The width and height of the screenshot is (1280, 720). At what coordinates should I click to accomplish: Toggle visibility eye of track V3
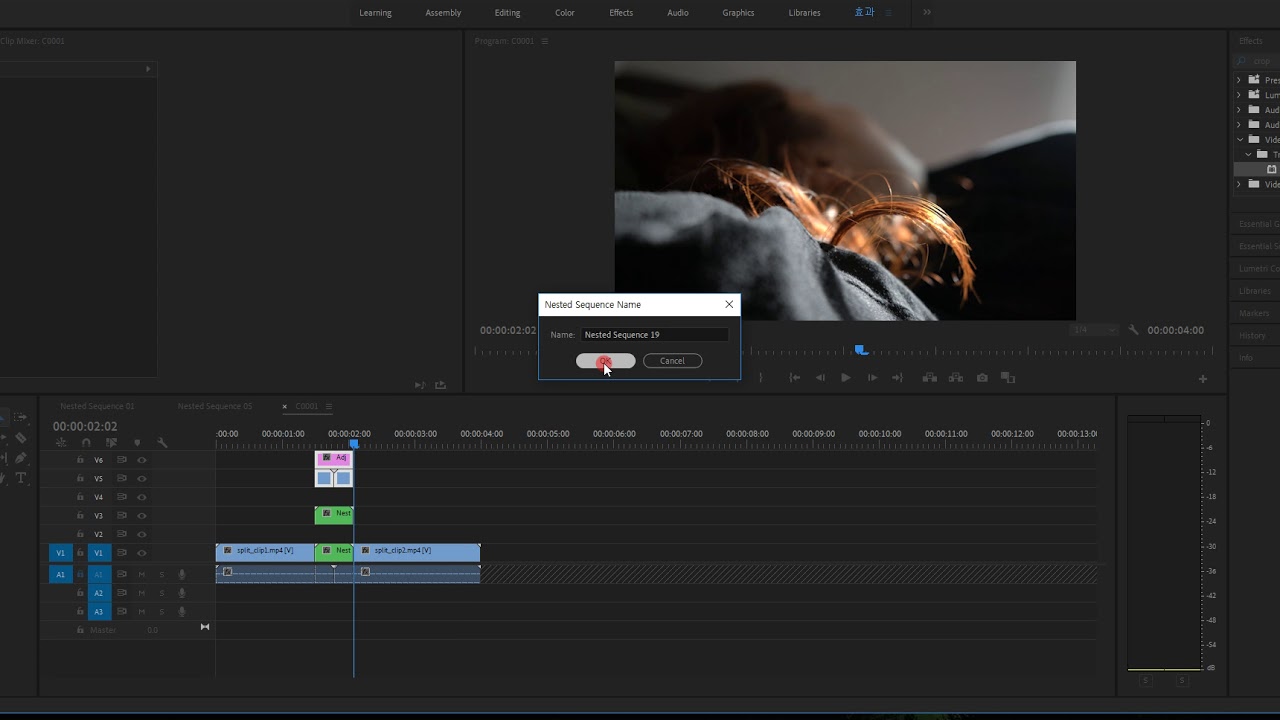pyautogui.click(x=142, y=516)
